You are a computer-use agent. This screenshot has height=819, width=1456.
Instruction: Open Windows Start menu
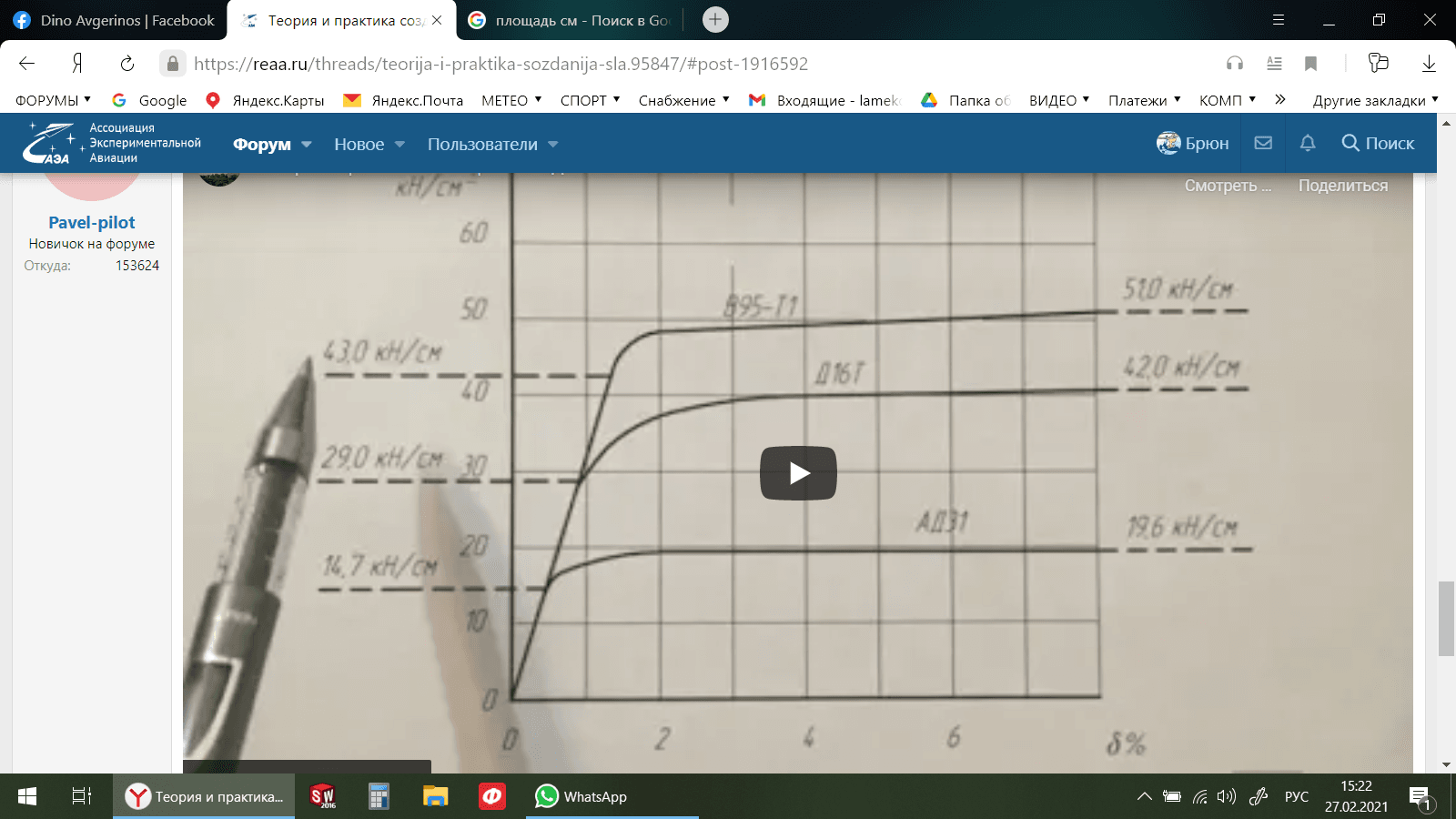pyautogui.click(x=27, y=796)
